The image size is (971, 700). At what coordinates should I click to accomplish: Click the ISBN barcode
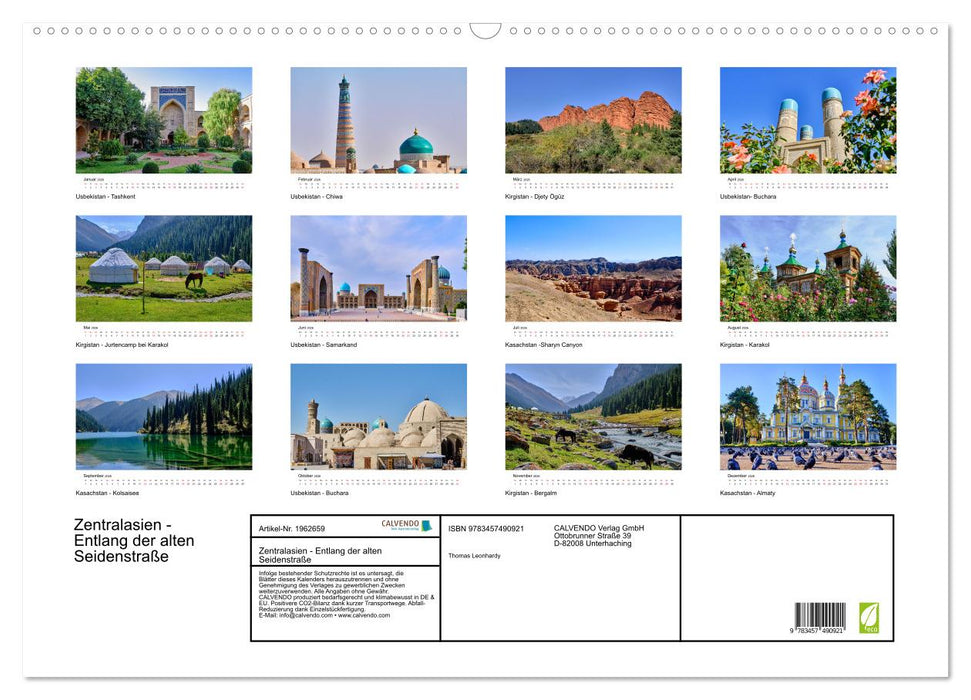pos(820,617)
